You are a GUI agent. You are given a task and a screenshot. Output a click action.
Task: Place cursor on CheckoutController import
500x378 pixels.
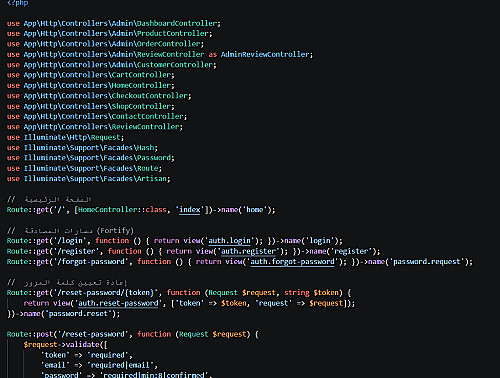(99, 96)
